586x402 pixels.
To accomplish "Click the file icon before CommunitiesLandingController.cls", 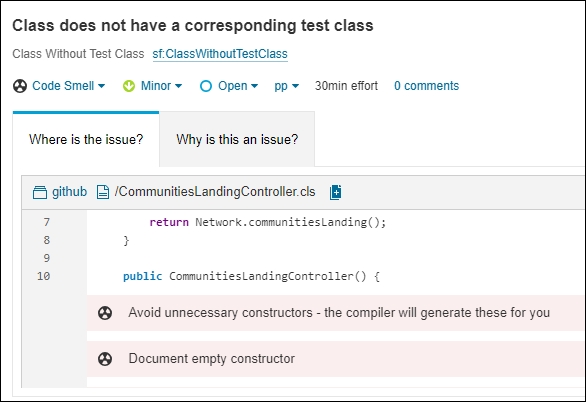I will point(103,192).
